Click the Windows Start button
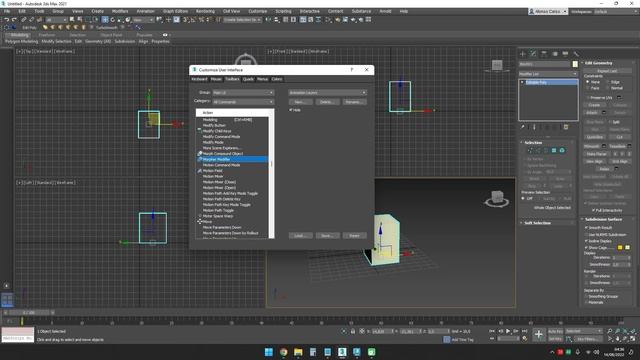 click(x=269, y=352)
